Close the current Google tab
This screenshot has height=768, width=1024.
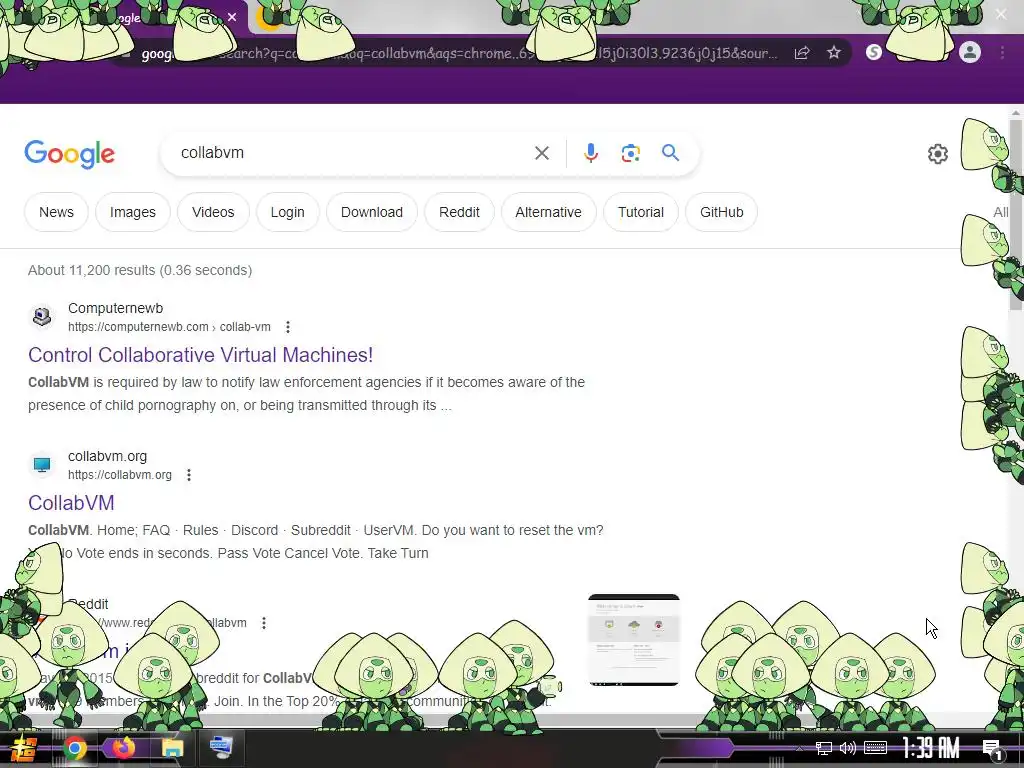point(232,18)
